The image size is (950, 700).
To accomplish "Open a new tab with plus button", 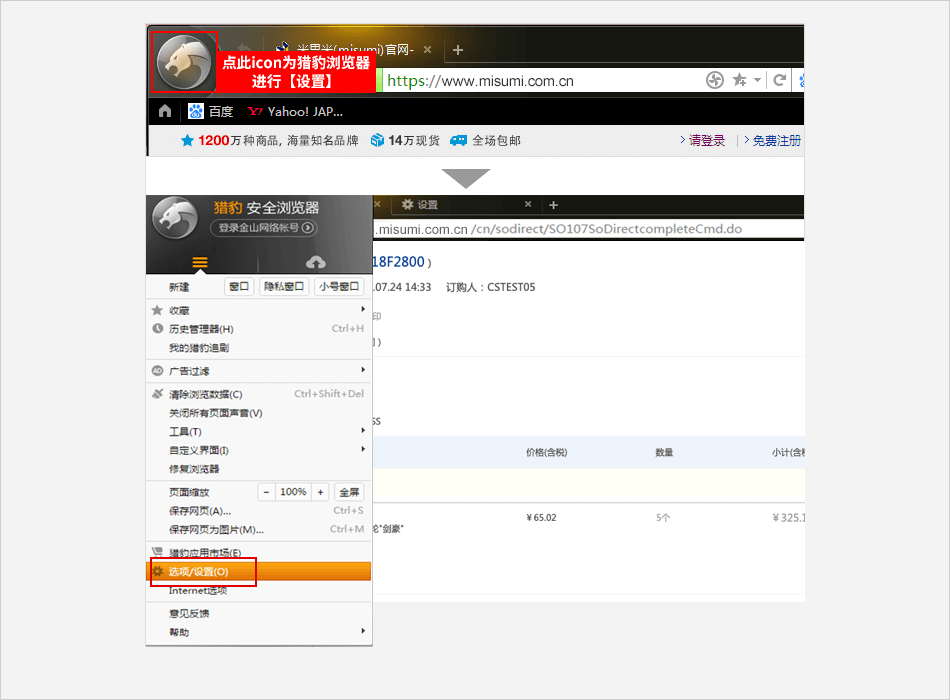I will click(458, 50).
